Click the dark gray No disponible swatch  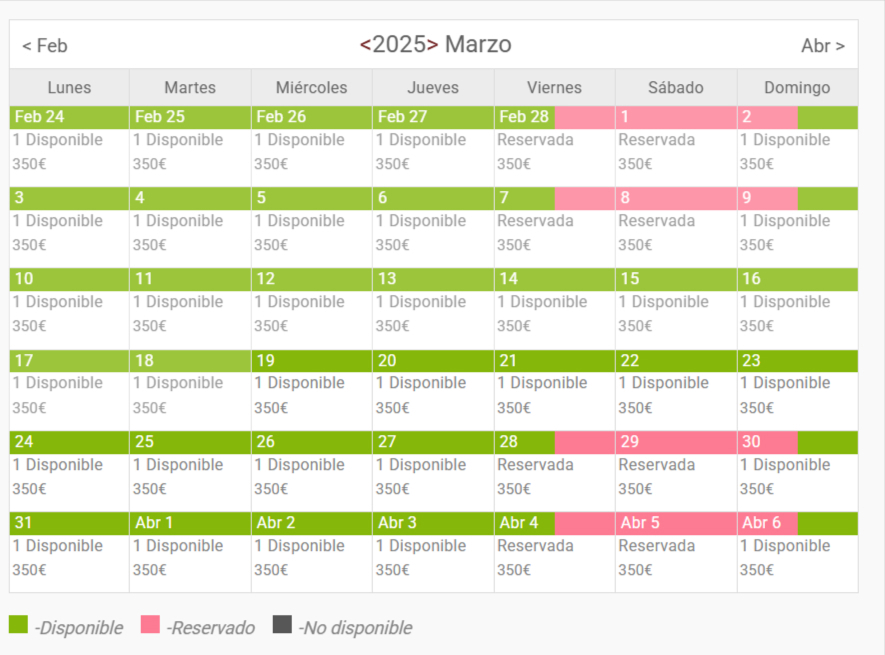(282, 625)
